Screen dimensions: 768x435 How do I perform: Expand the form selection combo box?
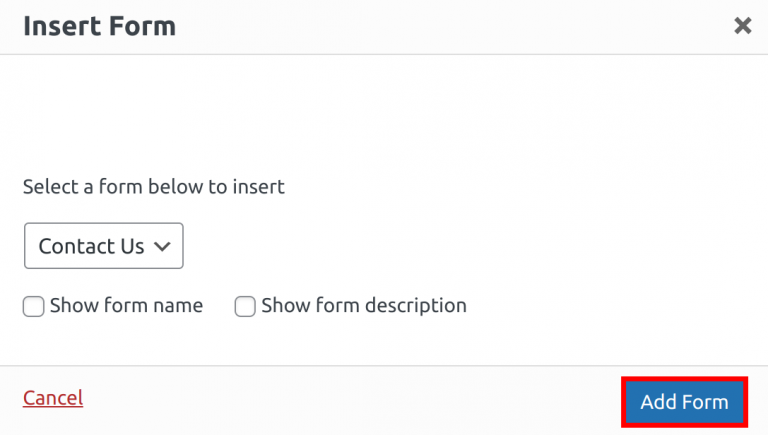104,246
